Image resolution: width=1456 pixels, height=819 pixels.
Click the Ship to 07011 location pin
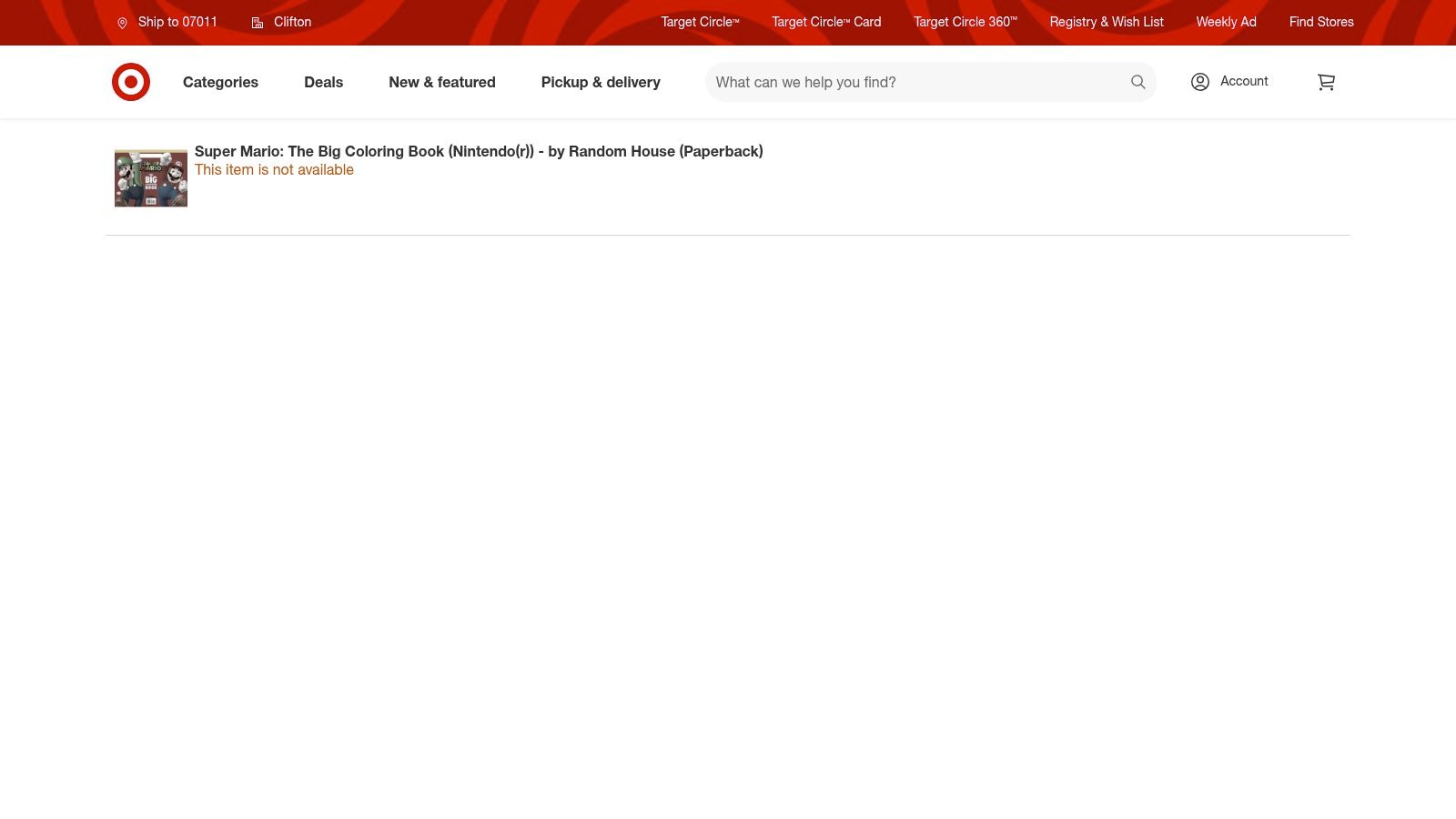(x=122, y=23)
